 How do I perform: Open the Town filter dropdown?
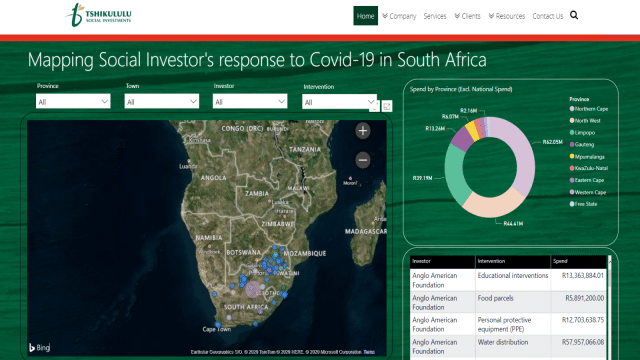(162, 101)
